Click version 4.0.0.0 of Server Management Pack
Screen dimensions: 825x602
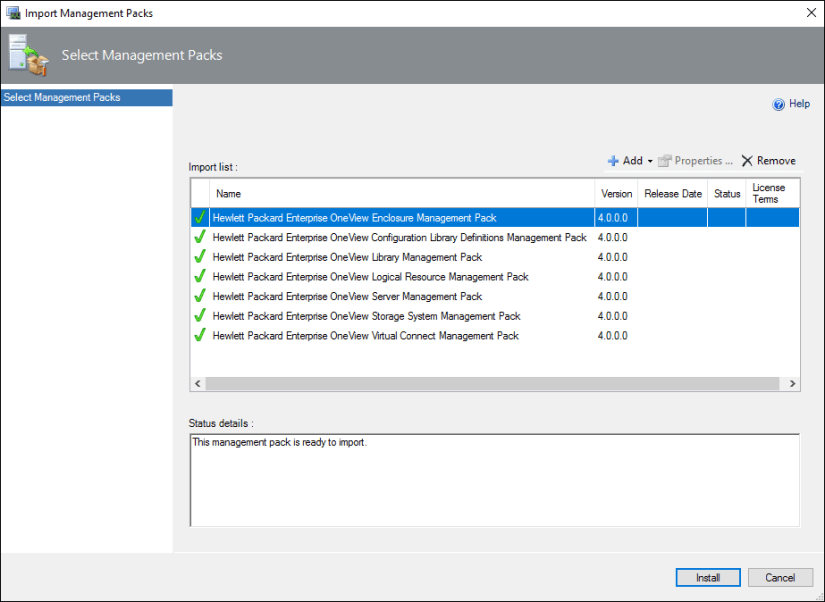point(612,296)
